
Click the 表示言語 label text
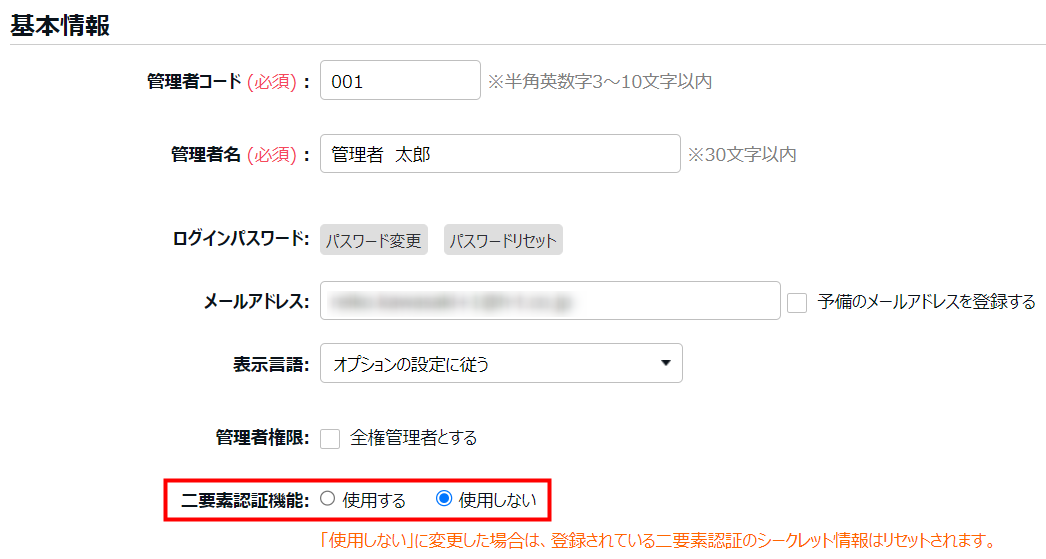click(272, 364)
